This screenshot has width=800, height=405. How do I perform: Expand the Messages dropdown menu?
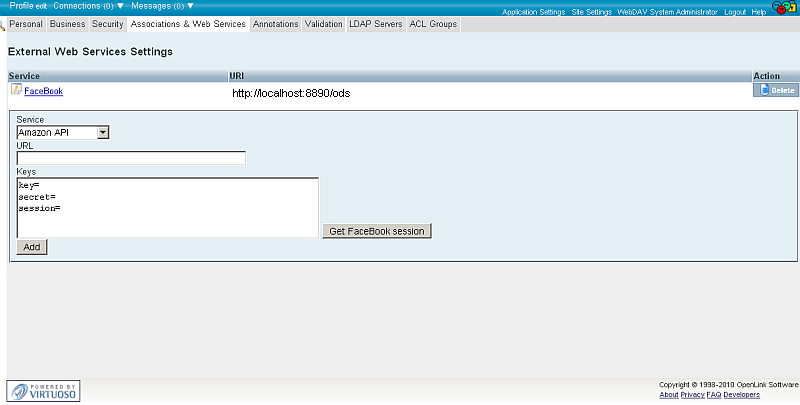click(162, 6)
